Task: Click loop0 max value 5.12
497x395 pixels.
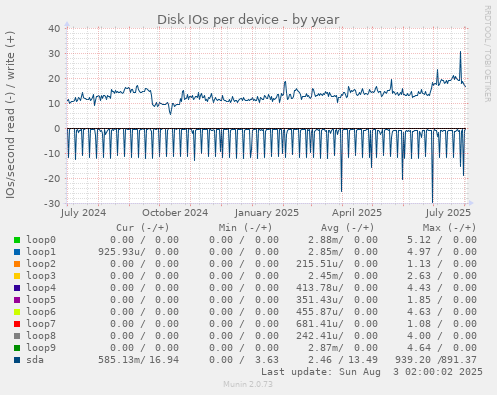Action: tap(419, 240)
